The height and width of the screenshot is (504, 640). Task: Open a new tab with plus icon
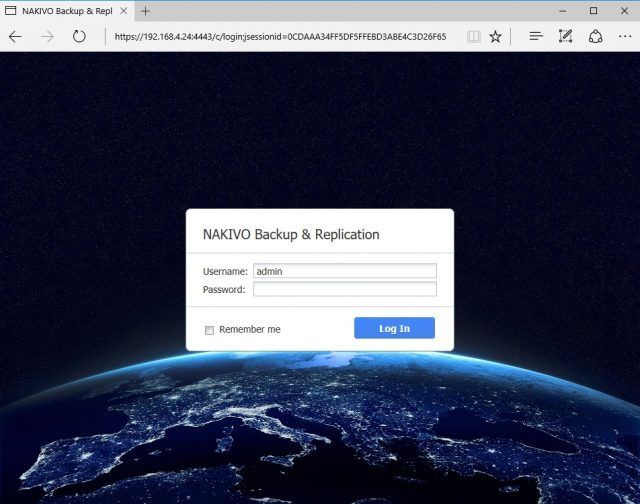(146, 11)
